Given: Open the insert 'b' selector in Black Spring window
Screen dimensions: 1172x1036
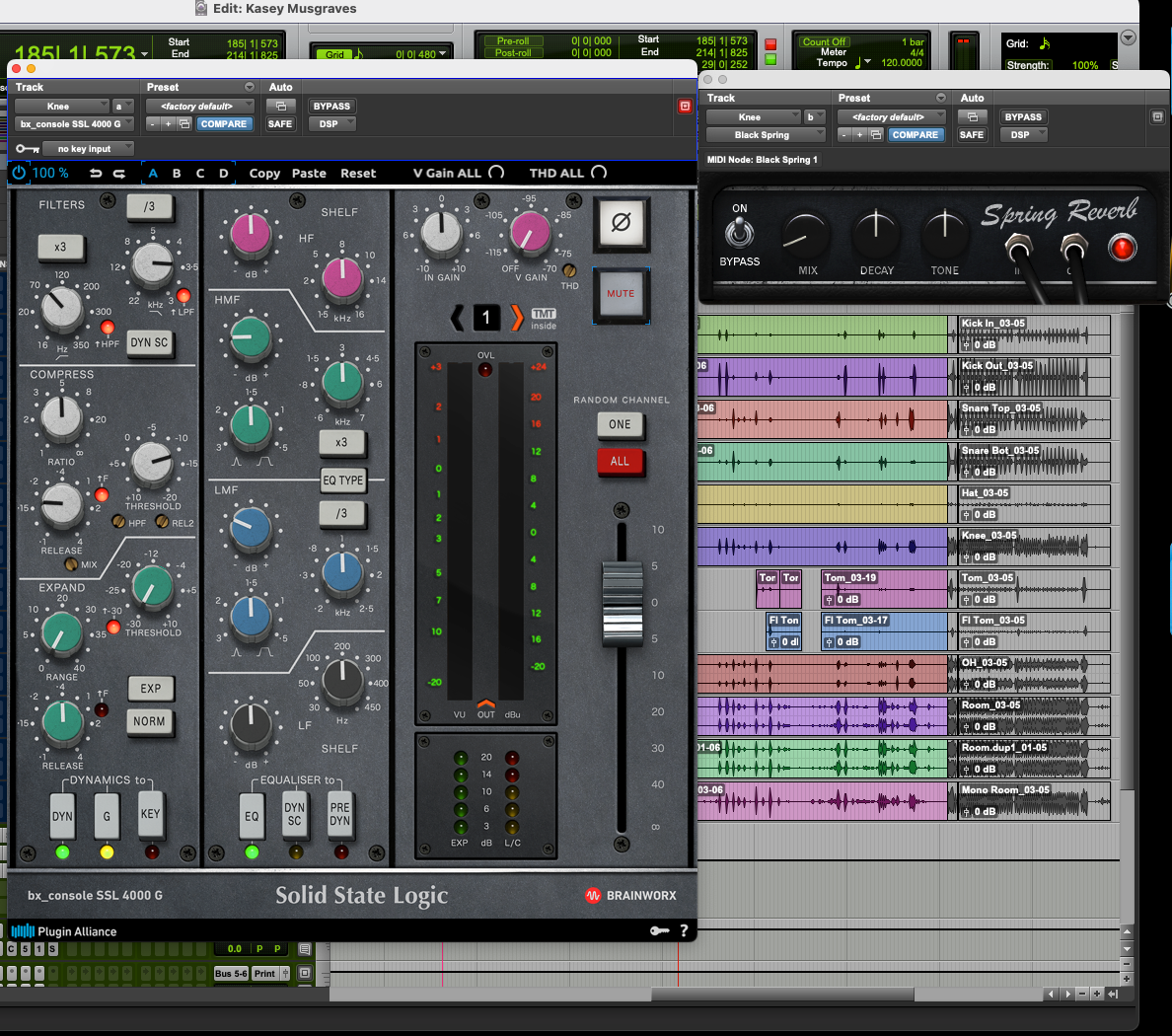Looking at the screenshot, I should (x=814, y=116).
